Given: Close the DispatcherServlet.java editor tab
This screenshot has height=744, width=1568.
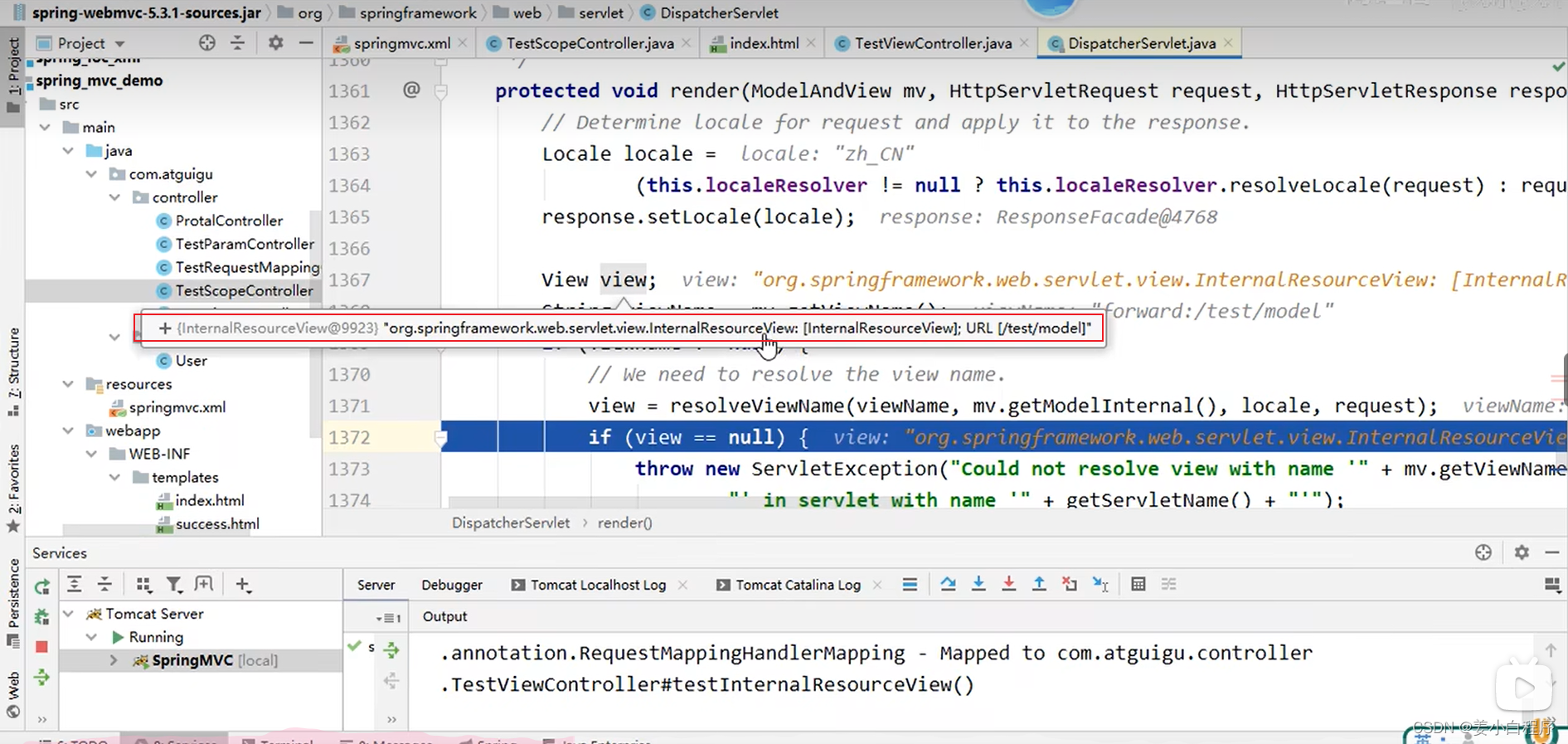Looking at the screenshot, I should (1228, 43).
